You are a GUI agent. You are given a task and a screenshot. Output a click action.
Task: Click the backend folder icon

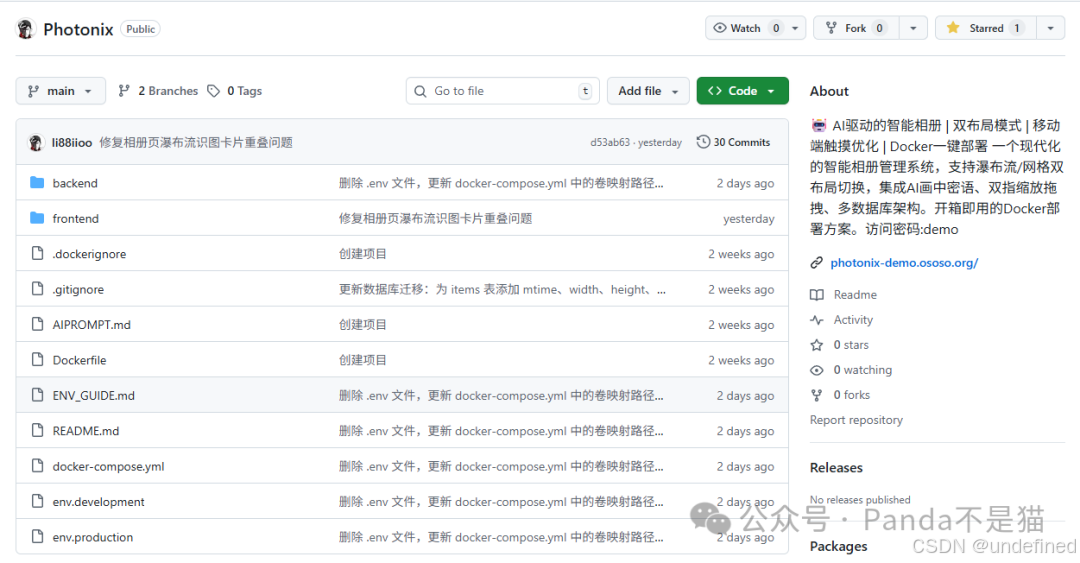37,183
